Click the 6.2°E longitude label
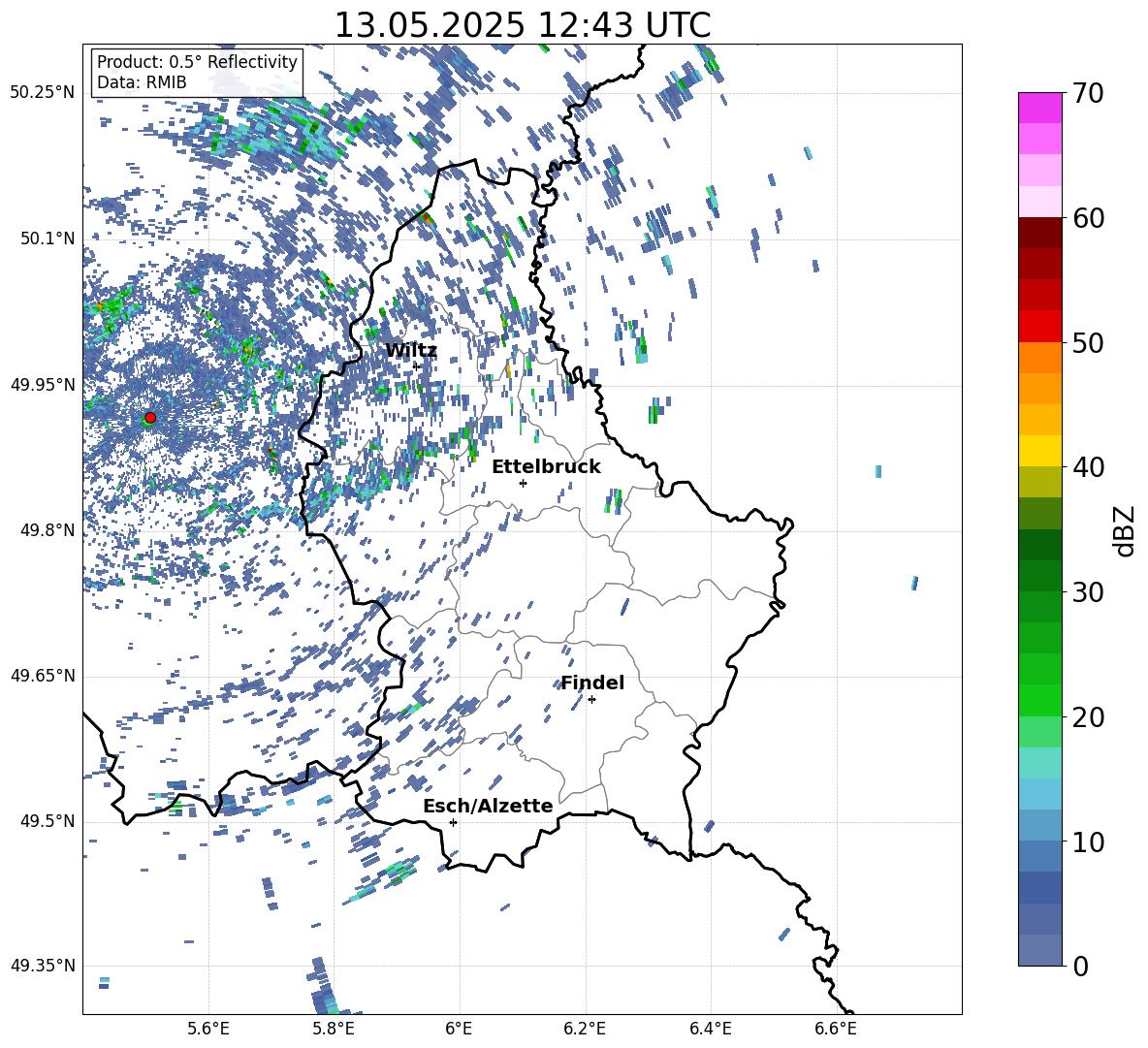The image size is (1148, 1048). (x=585, y=1029)
